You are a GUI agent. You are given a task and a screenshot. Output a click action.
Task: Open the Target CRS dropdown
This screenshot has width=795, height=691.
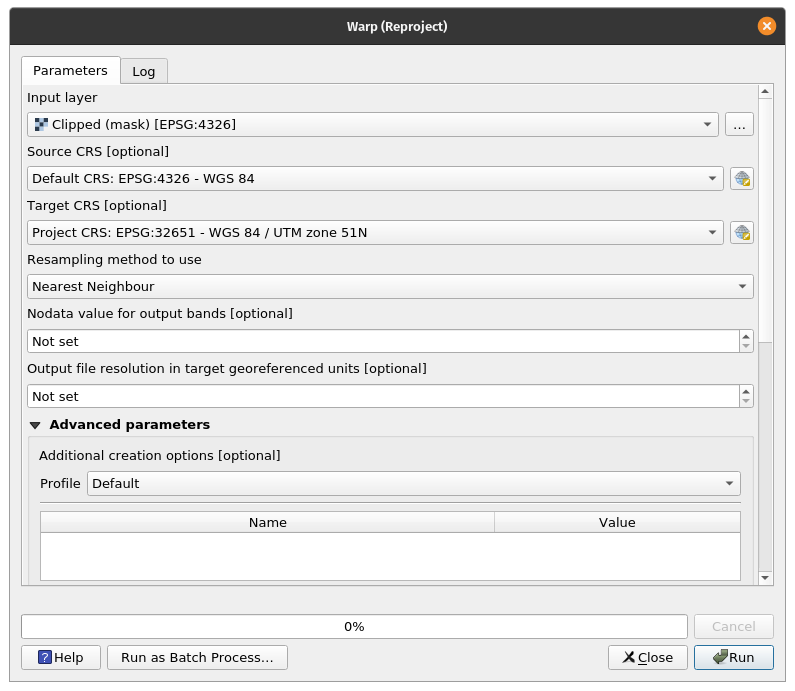[x=374, y=233]
